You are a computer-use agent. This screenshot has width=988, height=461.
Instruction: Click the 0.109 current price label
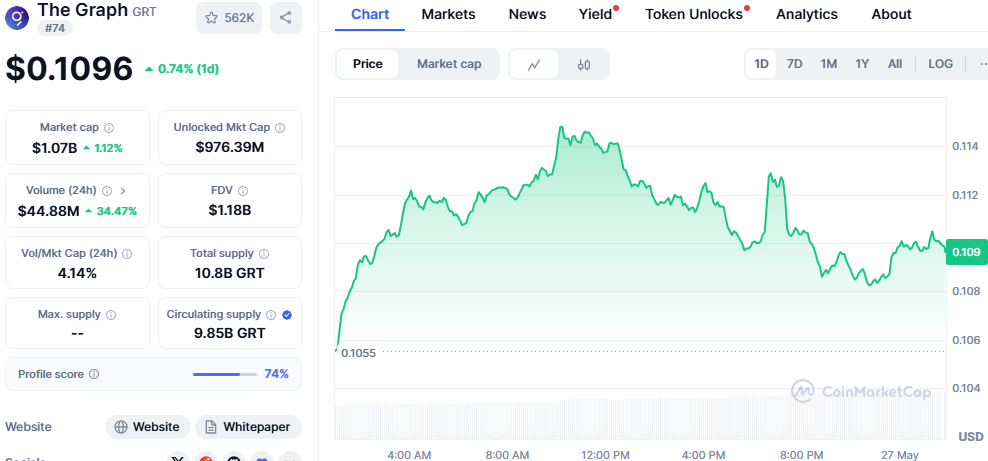point(967,252)
